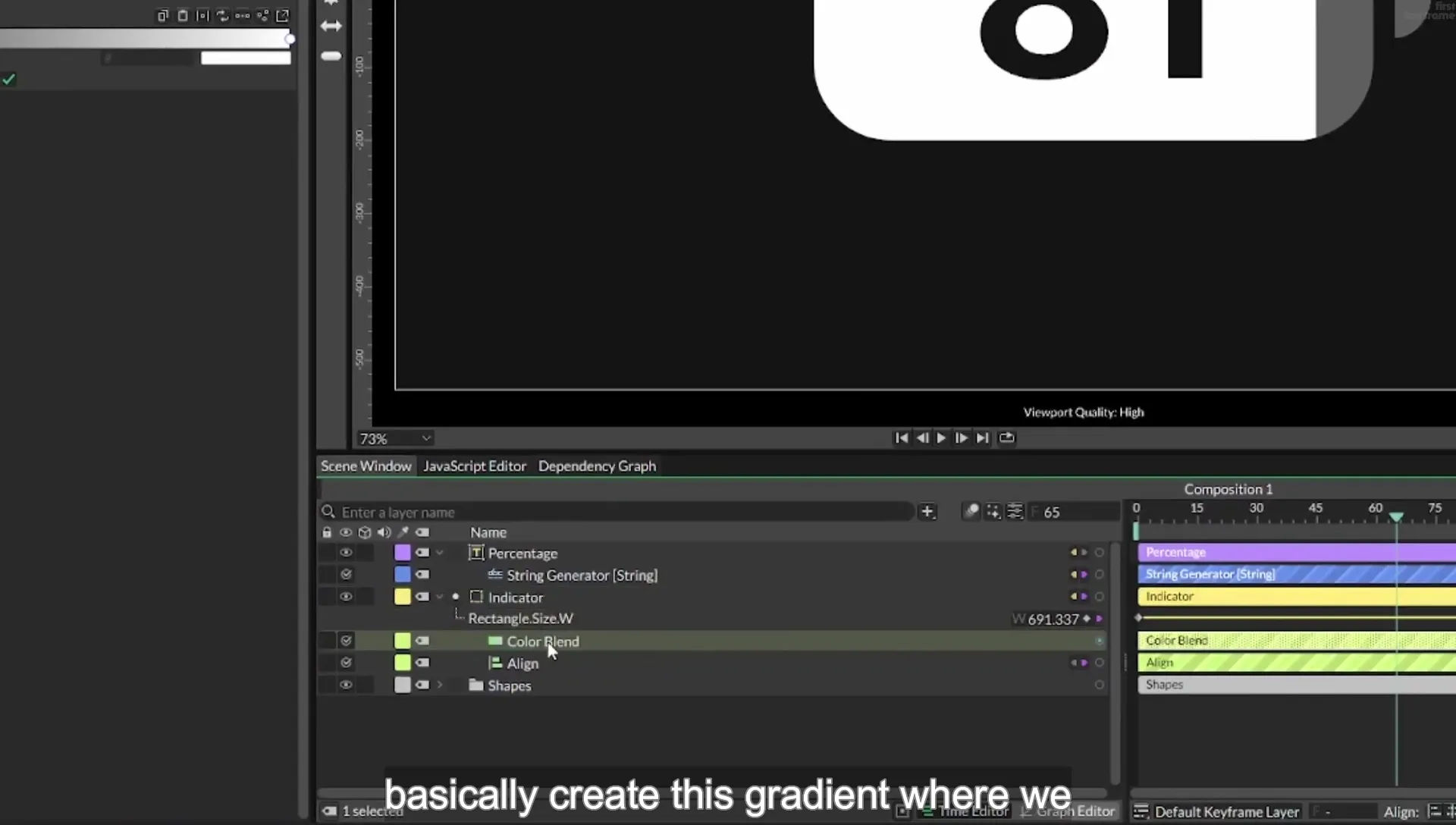This screenshot has height=825, width=1456.
Task: Step forward one frame
Action: (961, 438)
